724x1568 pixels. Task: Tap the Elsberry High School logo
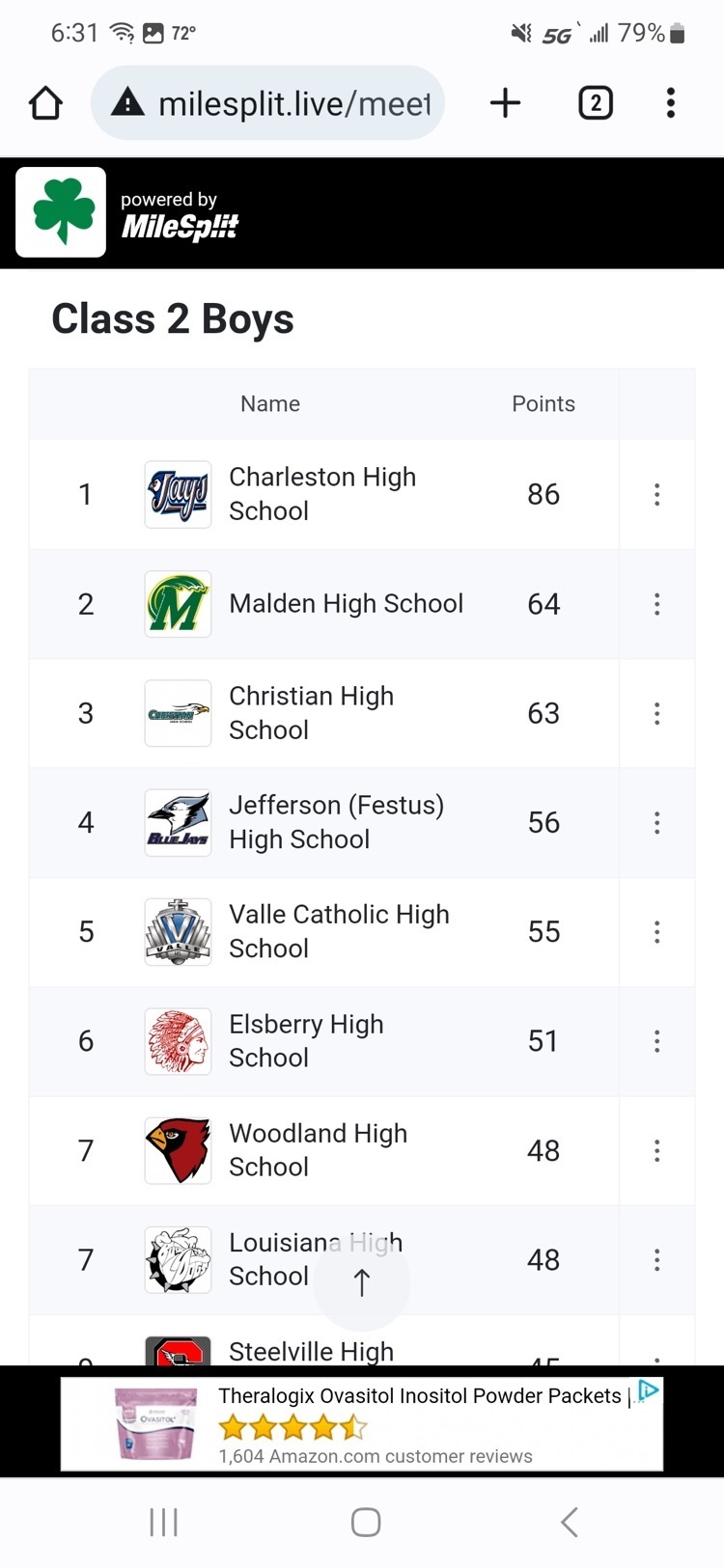pyautogui.click(x=178, y=1041)
